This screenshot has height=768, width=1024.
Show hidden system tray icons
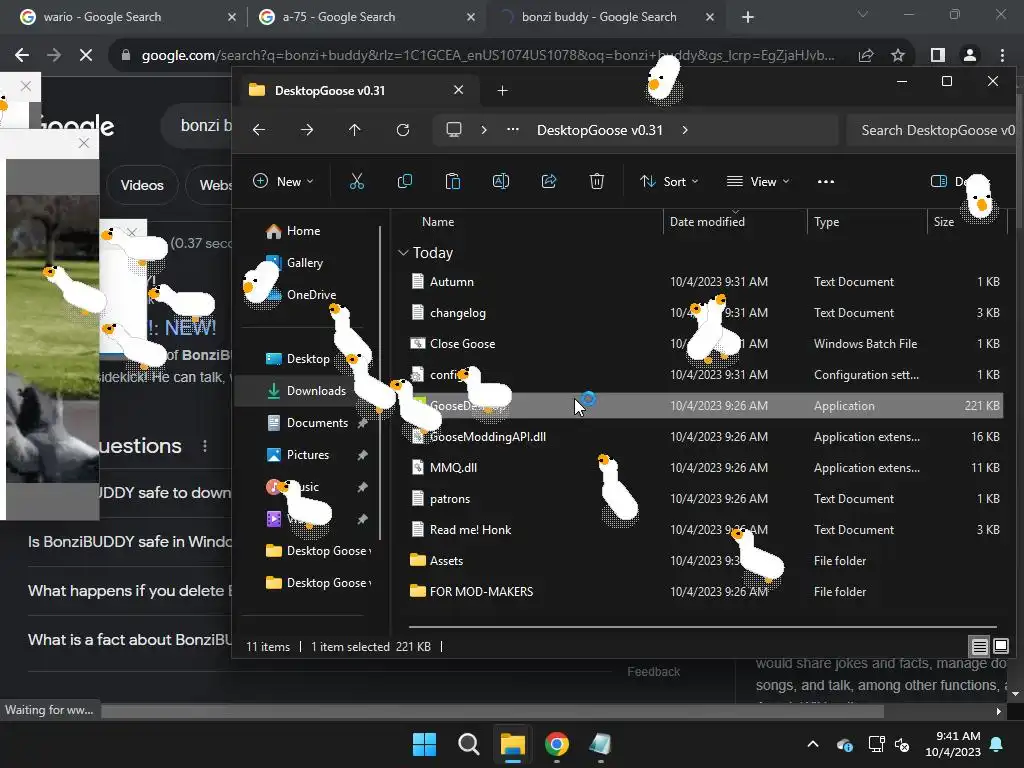click(x=813, y=744)
